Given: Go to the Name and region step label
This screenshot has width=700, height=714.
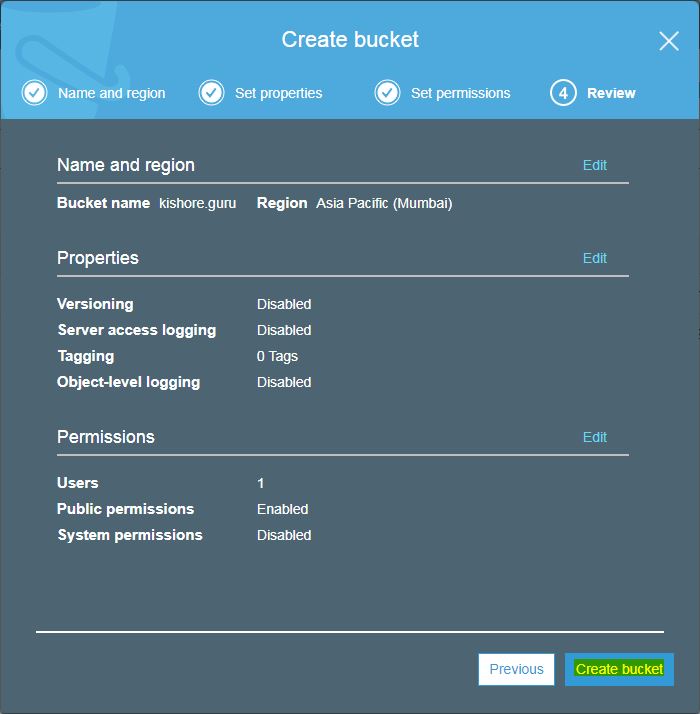Looking at the screenshot, I should click(111, 93).
